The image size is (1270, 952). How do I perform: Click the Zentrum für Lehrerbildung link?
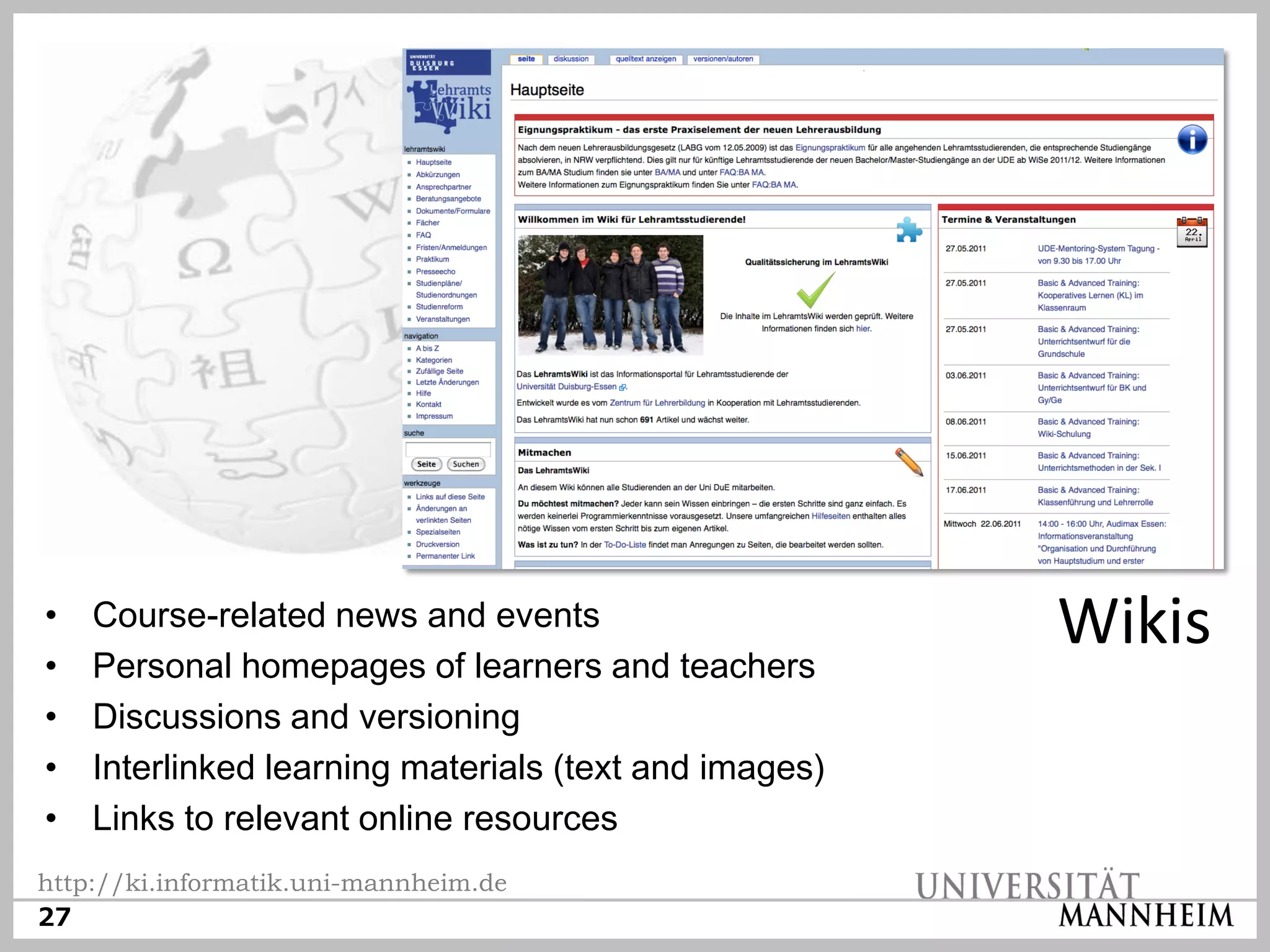point(657,403)
